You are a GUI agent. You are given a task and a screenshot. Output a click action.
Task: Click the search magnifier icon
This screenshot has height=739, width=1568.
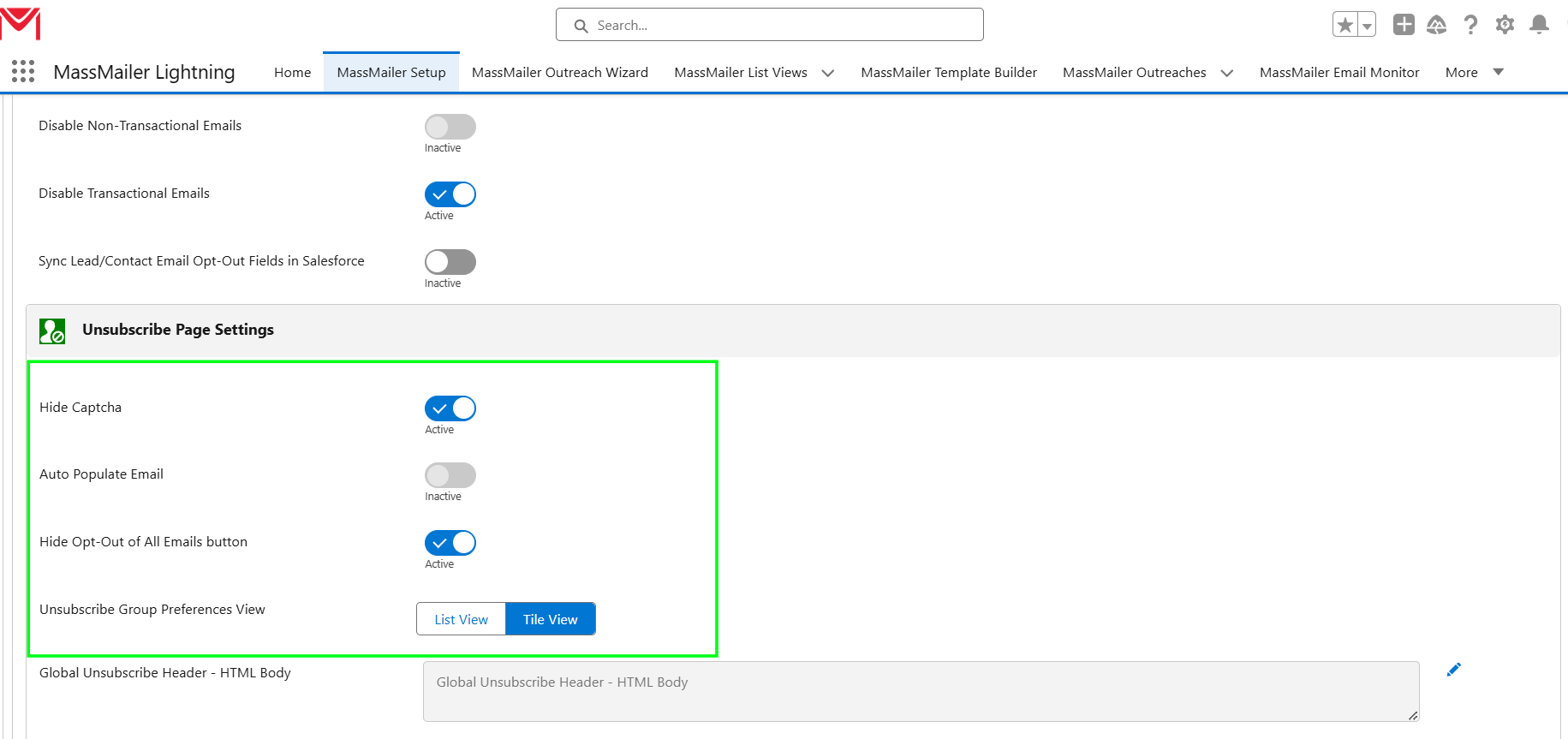click(x=581, y=26)
